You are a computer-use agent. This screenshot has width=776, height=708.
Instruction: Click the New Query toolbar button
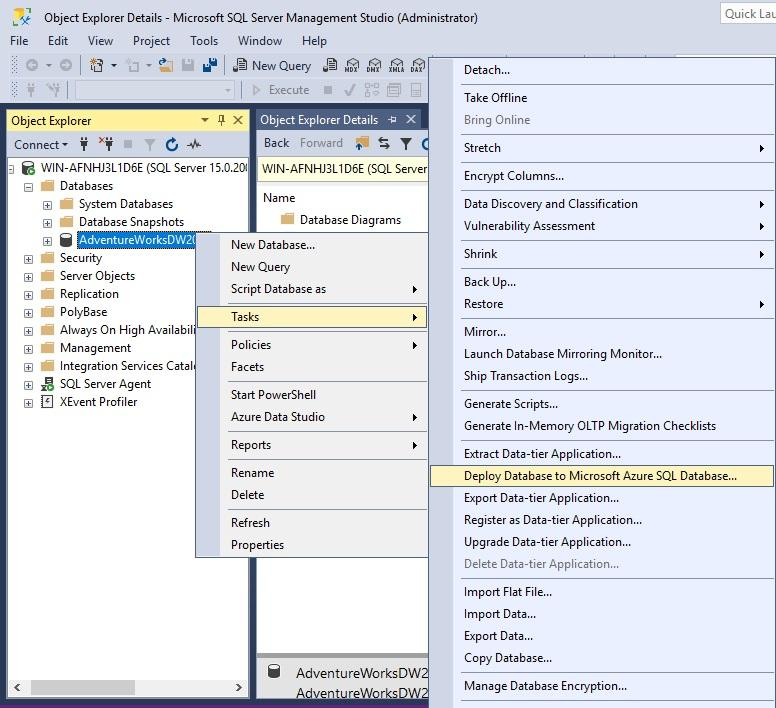tap(272, 65)
